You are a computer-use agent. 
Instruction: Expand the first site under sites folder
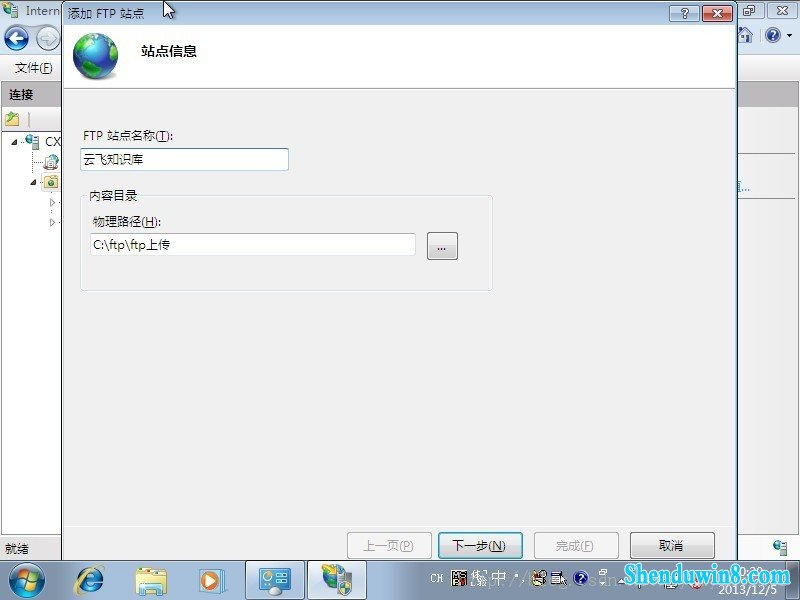tap(52, 203)
